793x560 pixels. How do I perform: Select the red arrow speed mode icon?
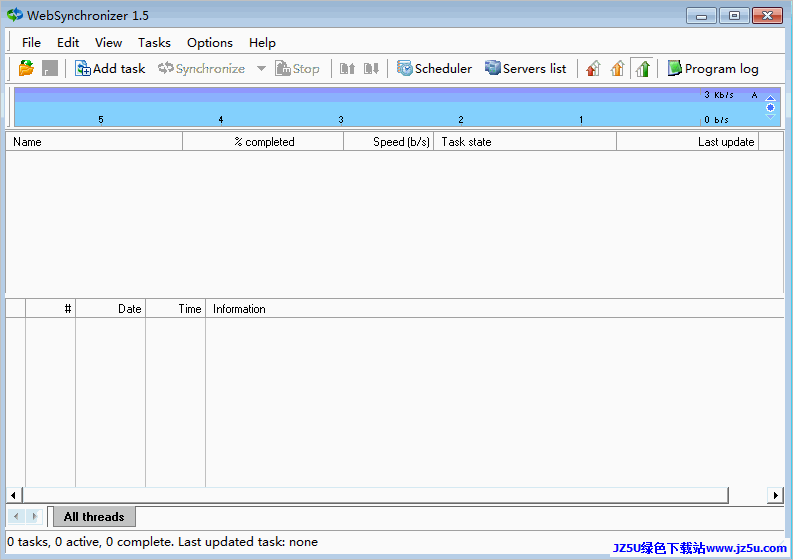(x=593, y=68)
